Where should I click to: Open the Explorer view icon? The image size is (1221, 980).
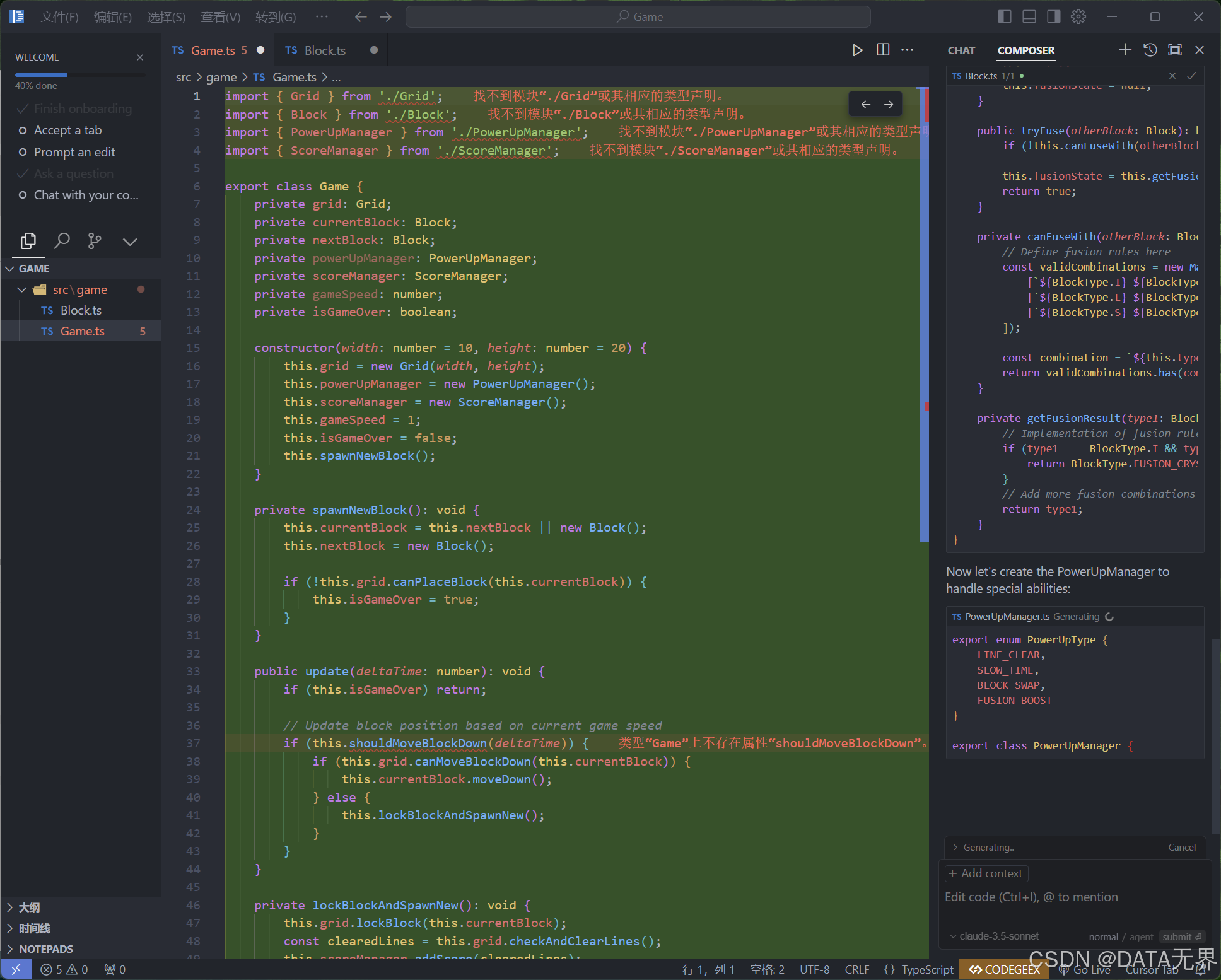click(x=28, y=241)
